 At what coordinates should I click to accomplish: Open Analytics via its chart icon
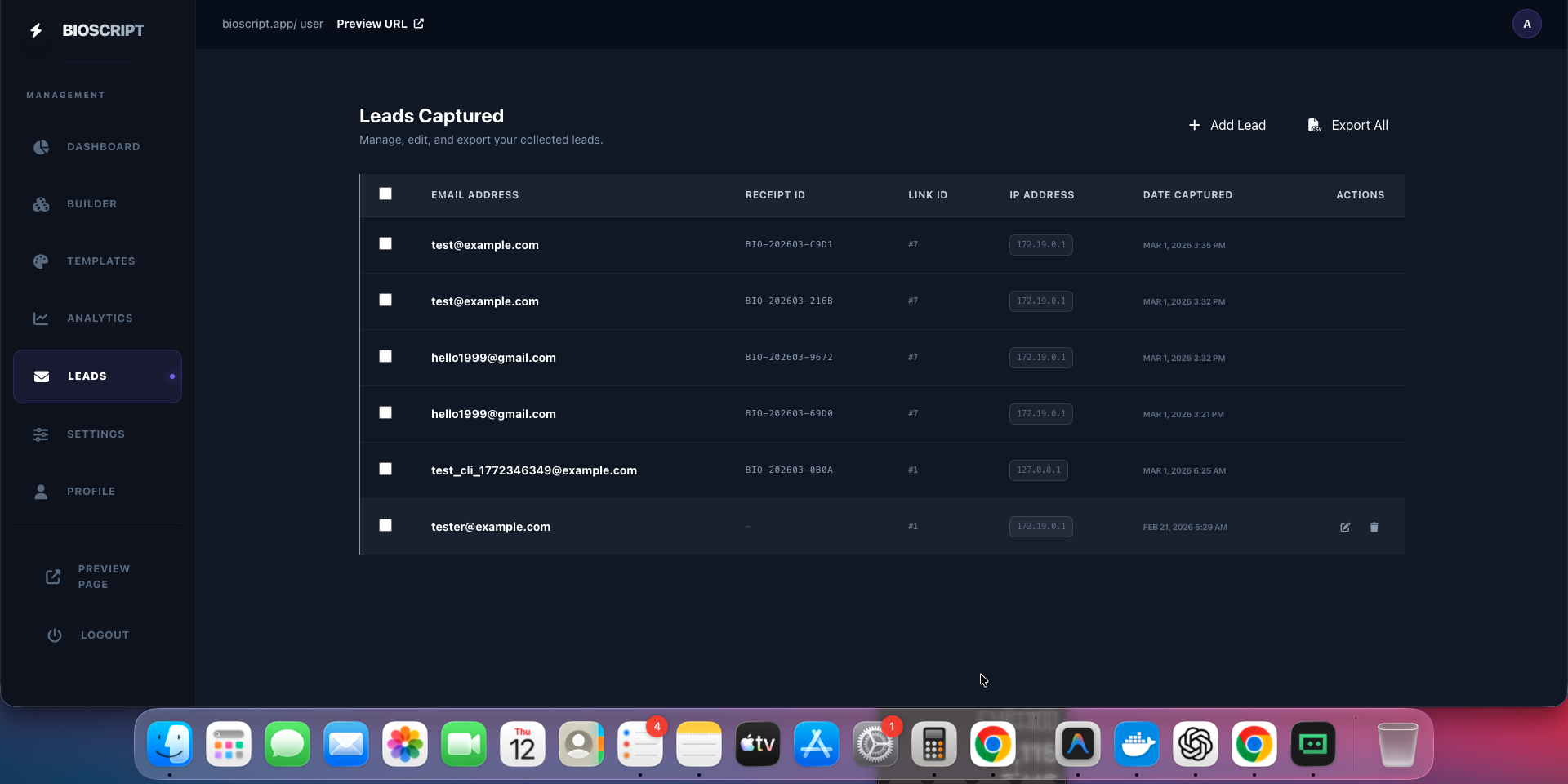[x=40, y=318]
